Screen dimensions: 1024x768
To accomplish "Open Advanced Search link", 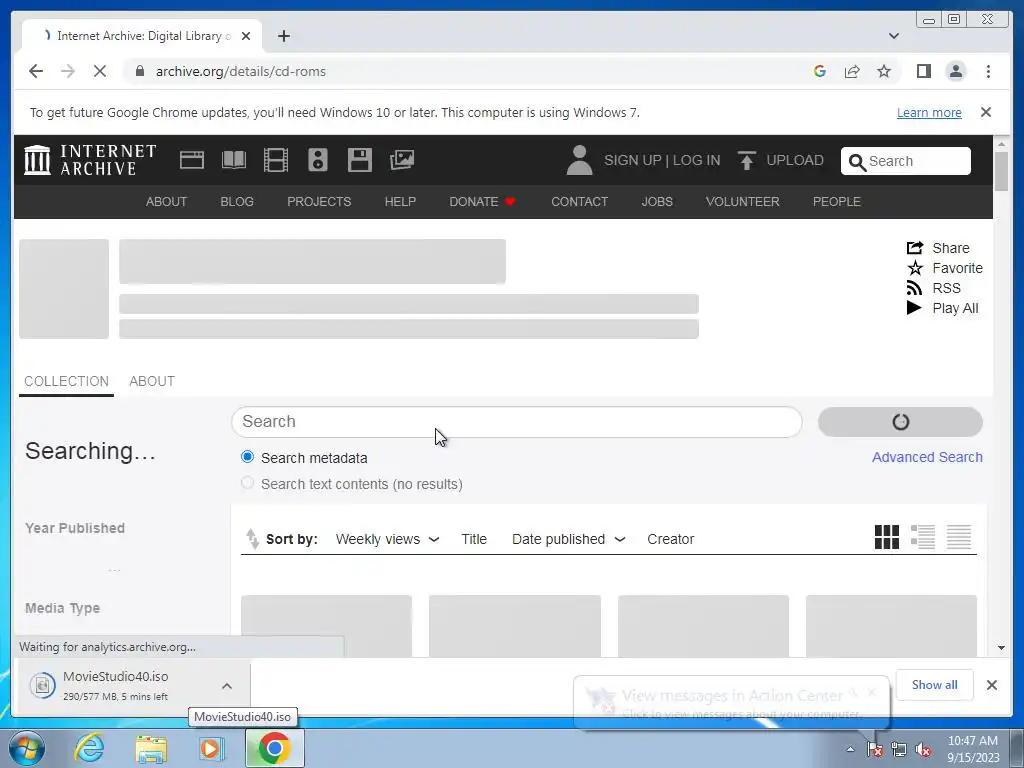I will (927, 457).
